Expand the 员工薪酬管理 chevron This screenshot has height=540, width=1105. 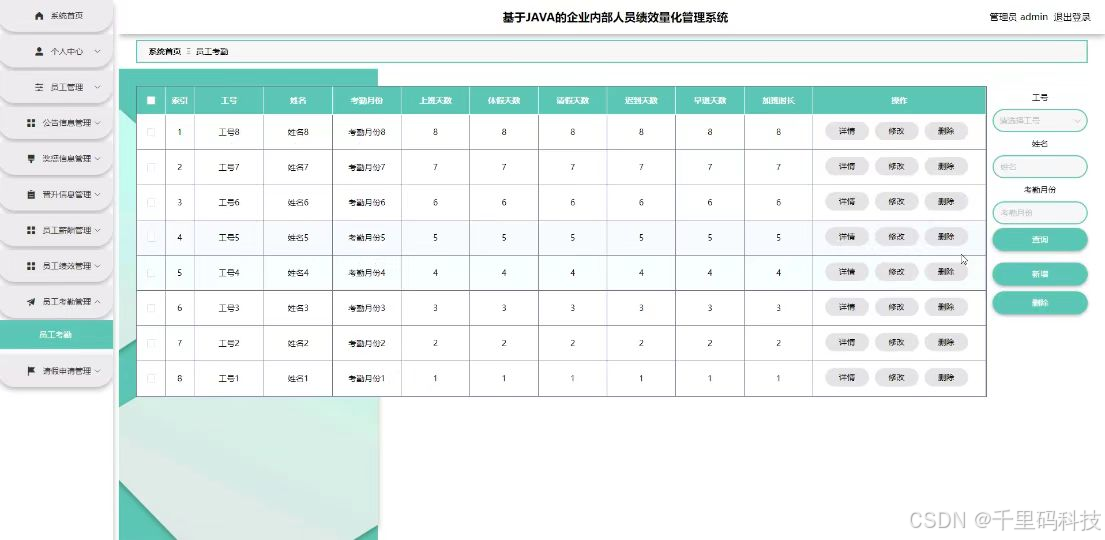(x=98, y=231)
